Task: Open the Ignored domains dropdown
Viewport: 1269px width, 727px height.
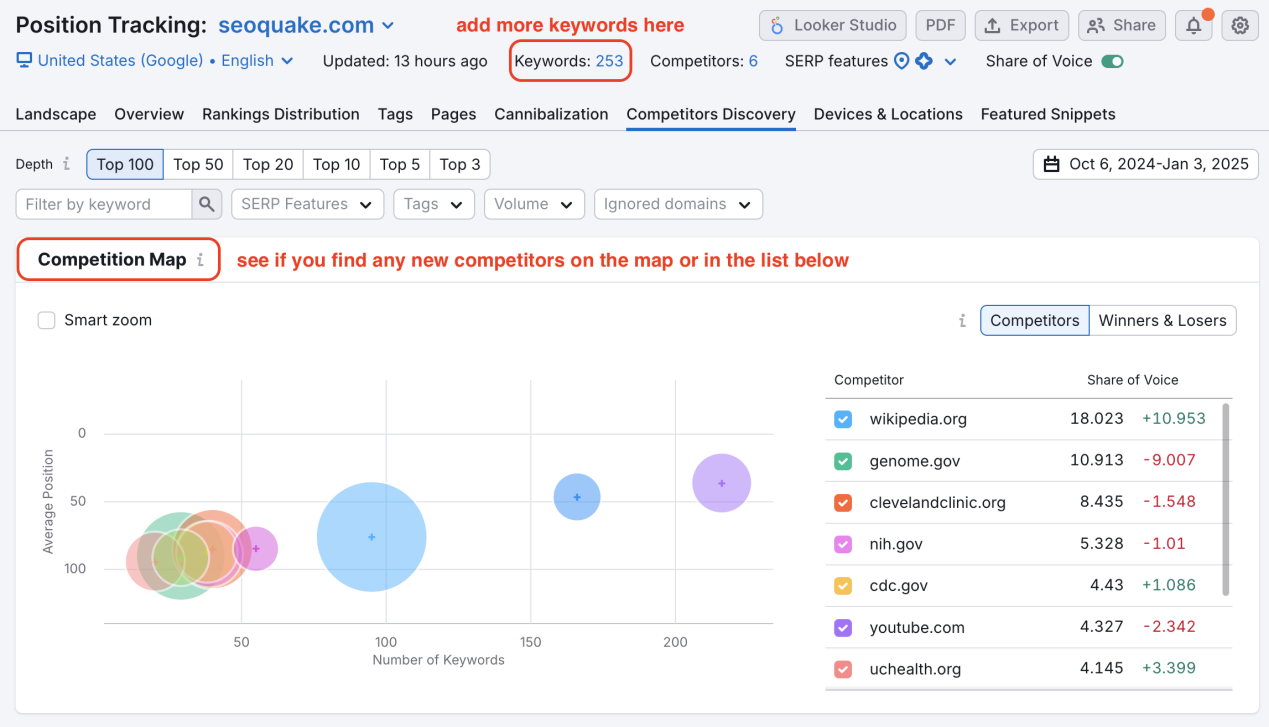Action: pos(677,204)
